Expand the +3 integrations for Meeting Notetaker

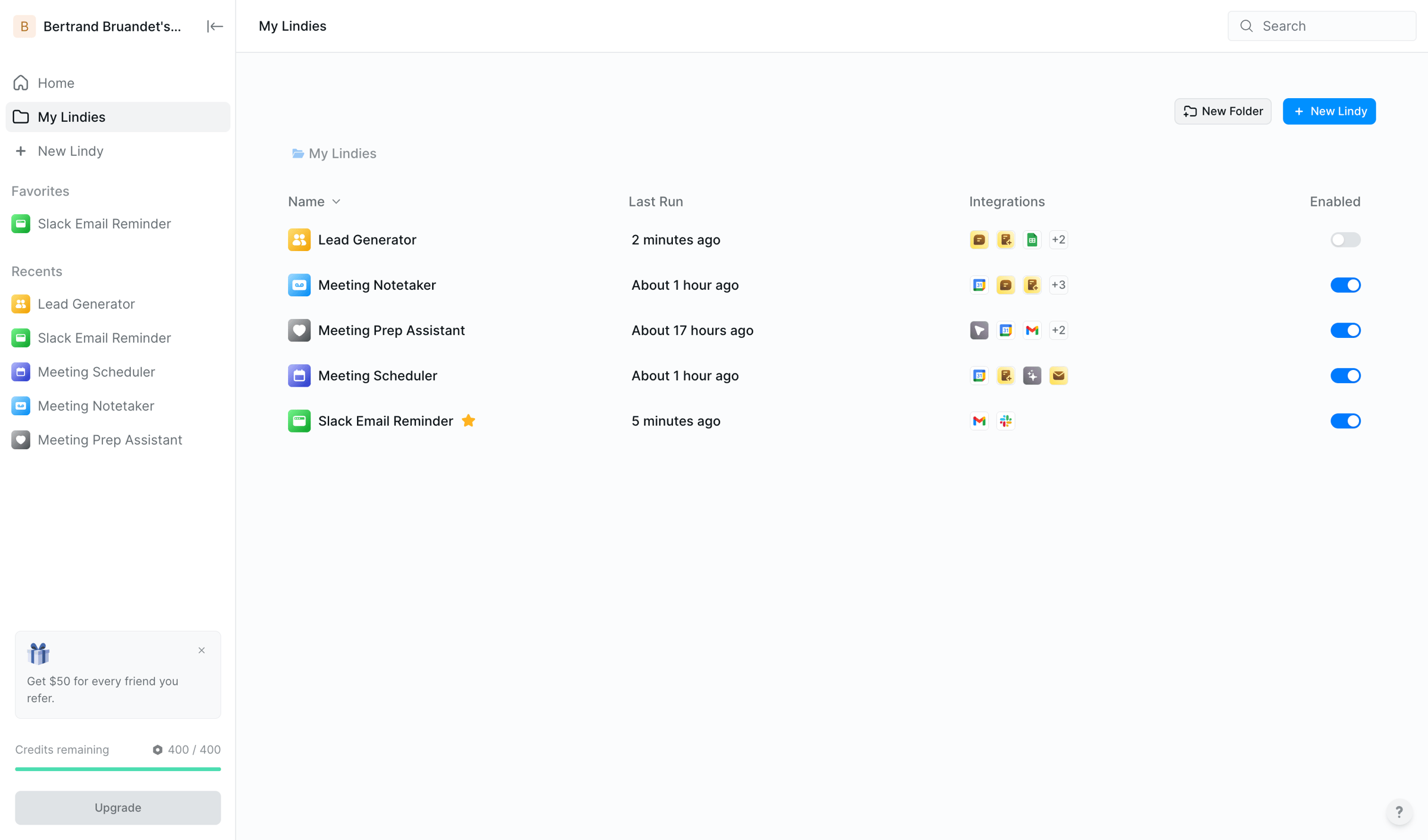1058,285
